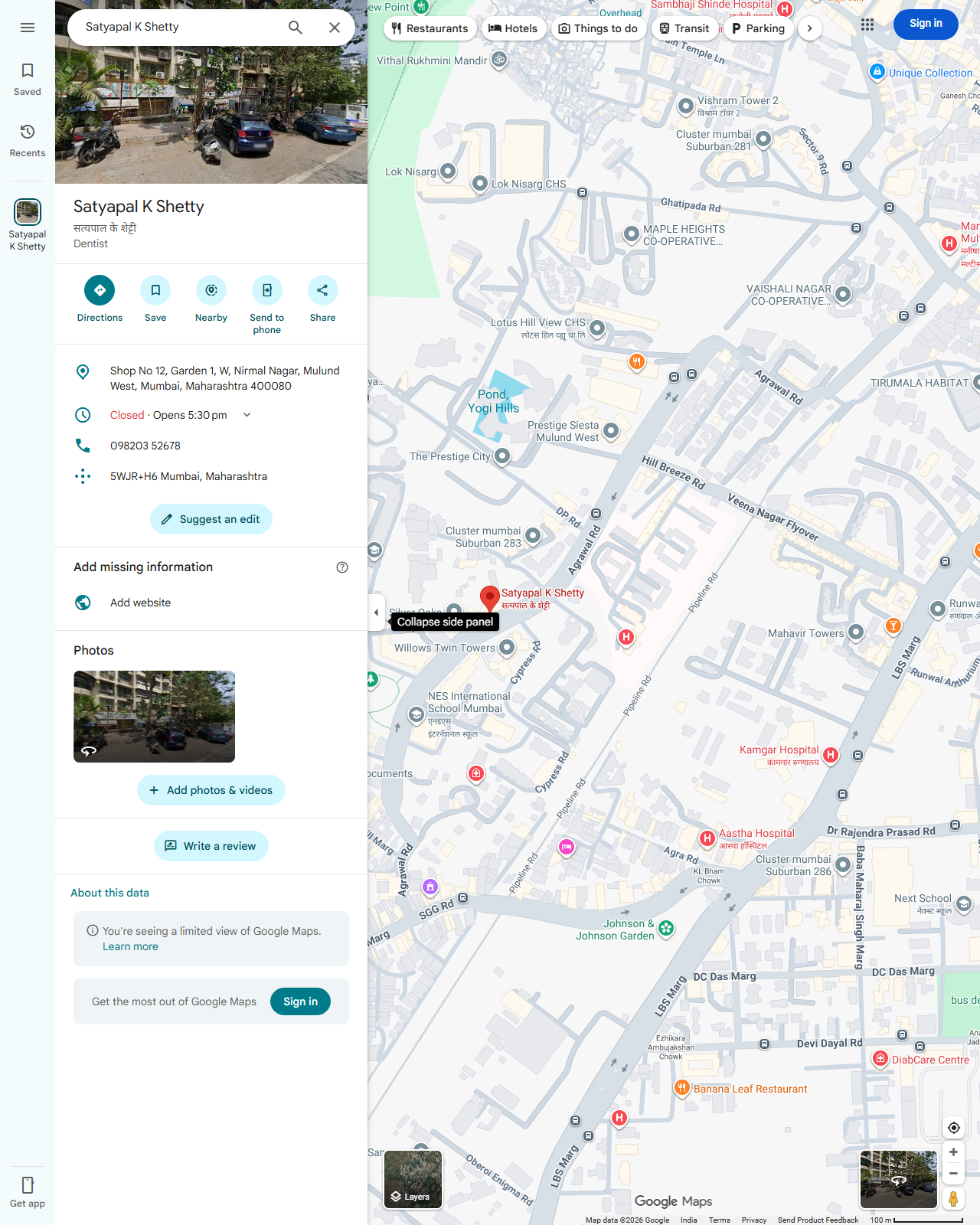
Task: Open Recents list
Action: coord(28,141)
